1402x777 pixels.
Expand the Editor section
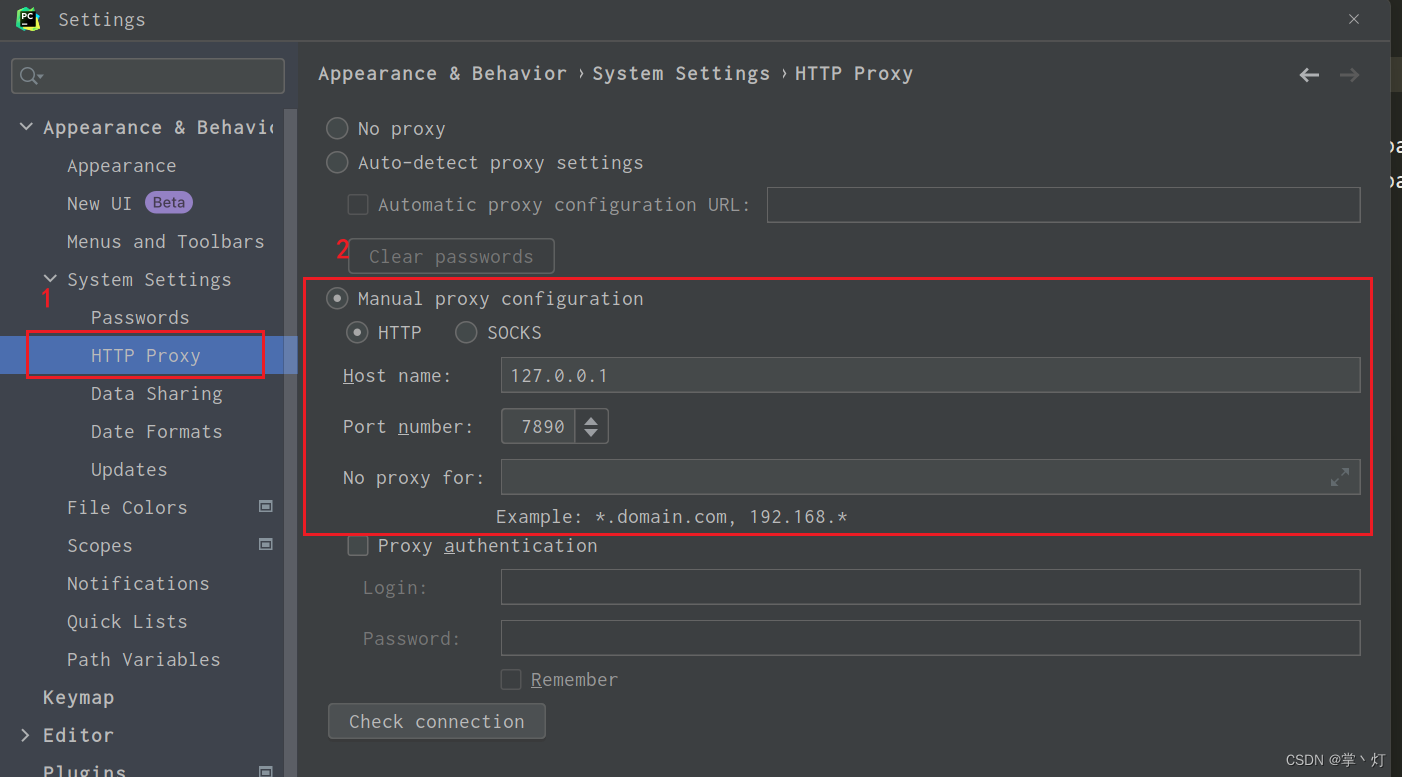[x=24, y=735]
